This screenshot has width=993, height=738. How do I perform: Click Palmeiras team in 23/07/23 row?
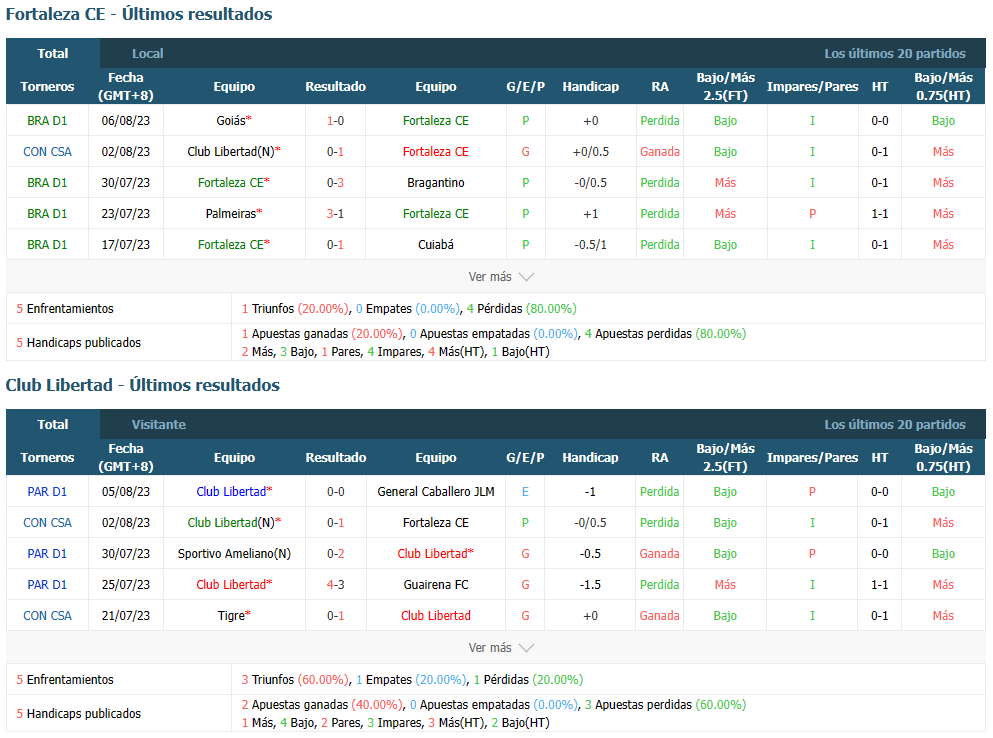pos(234,213)
